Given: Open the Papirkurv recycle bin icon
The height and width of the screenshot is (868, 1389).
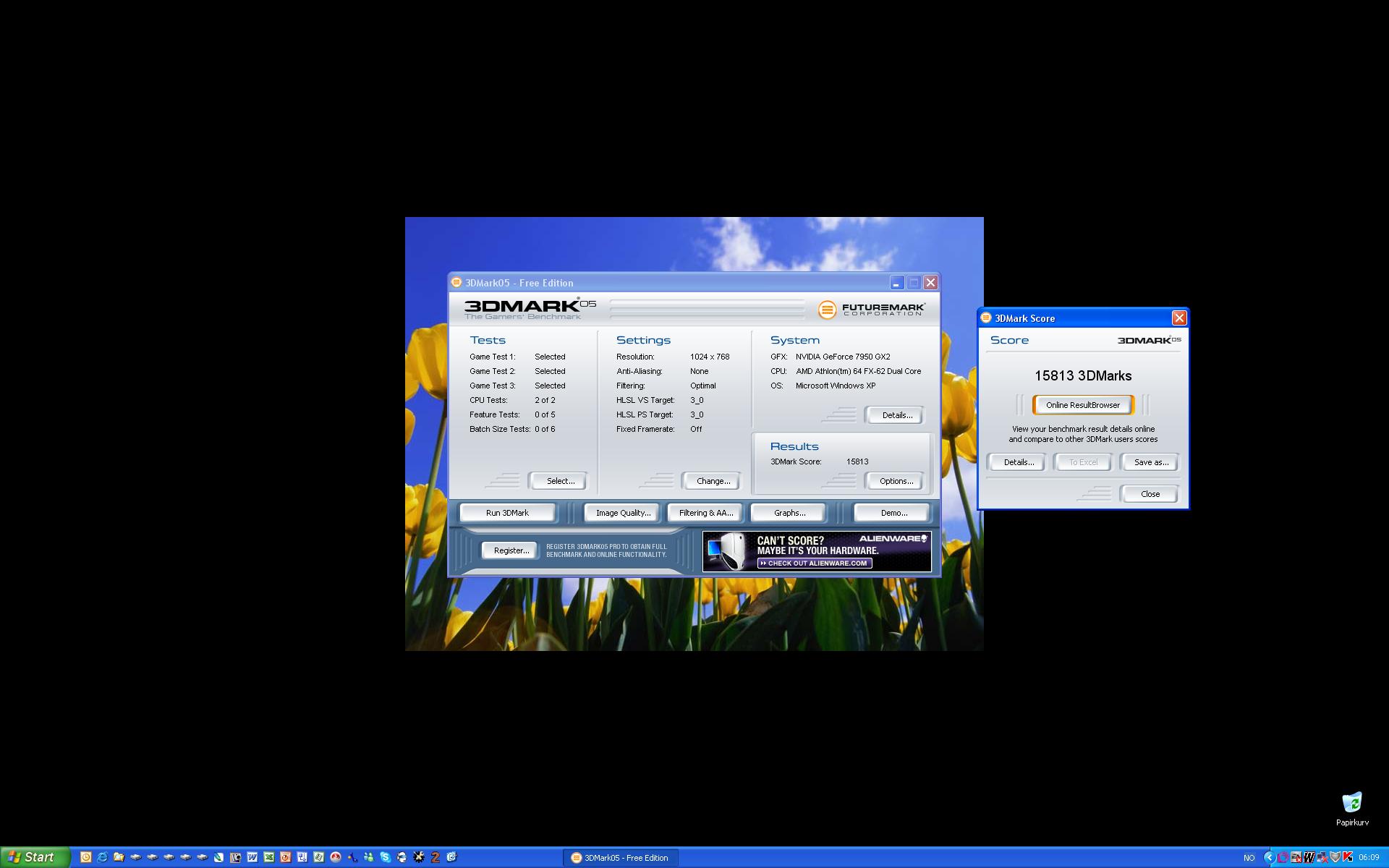Looking at the screenshot, I should tap(1351, 809).
